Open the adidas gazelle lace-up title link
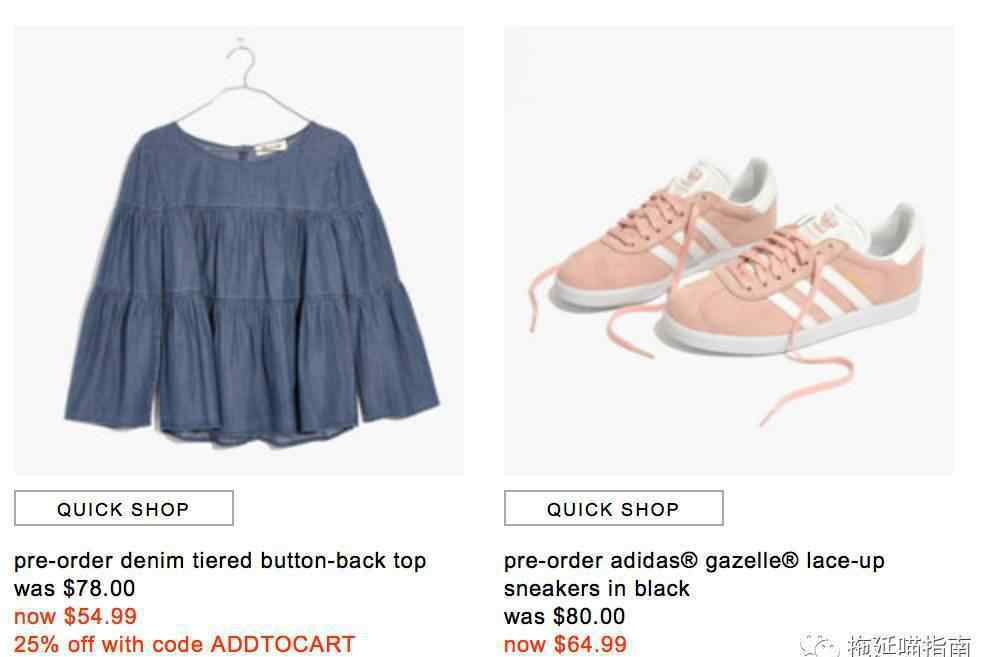Image resolution: width=1004 pixels, height=657 pixels. coord(694,560)
